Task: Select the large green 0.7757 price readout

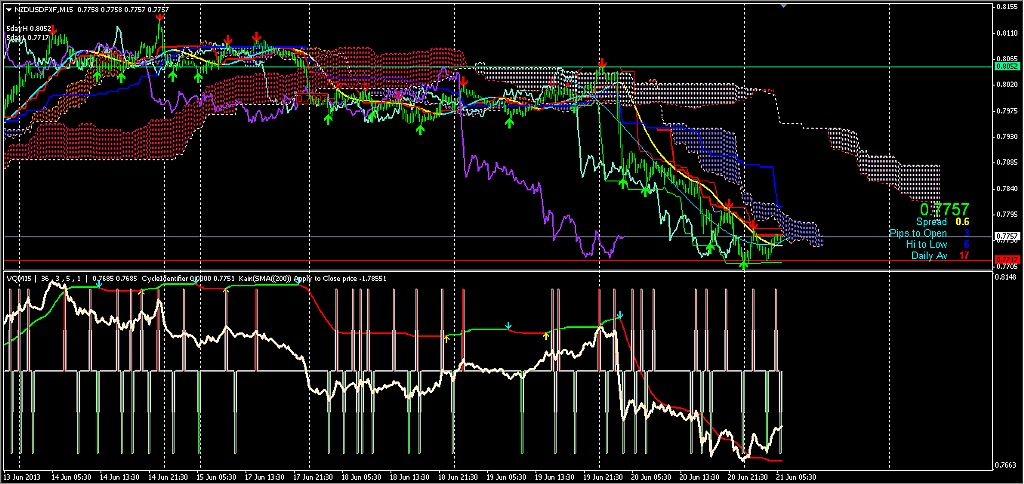Action: tap(944, 209)
